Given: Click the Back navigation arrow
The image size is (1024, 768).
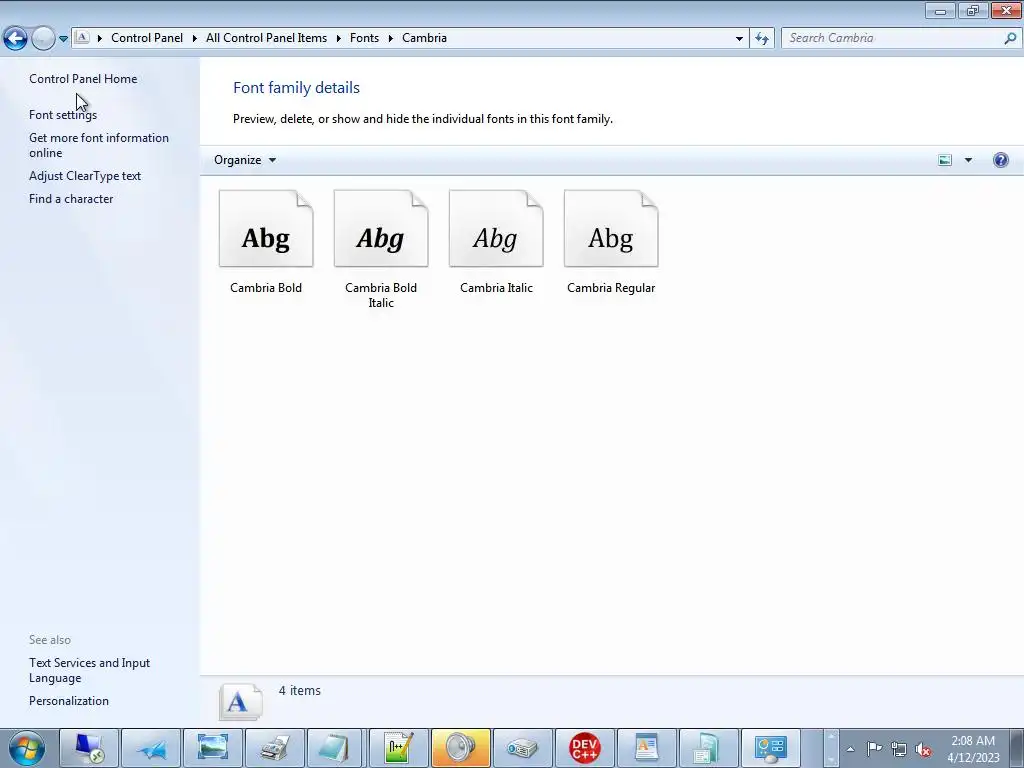Looking at the screenshot, I should (x=16, y=39).
